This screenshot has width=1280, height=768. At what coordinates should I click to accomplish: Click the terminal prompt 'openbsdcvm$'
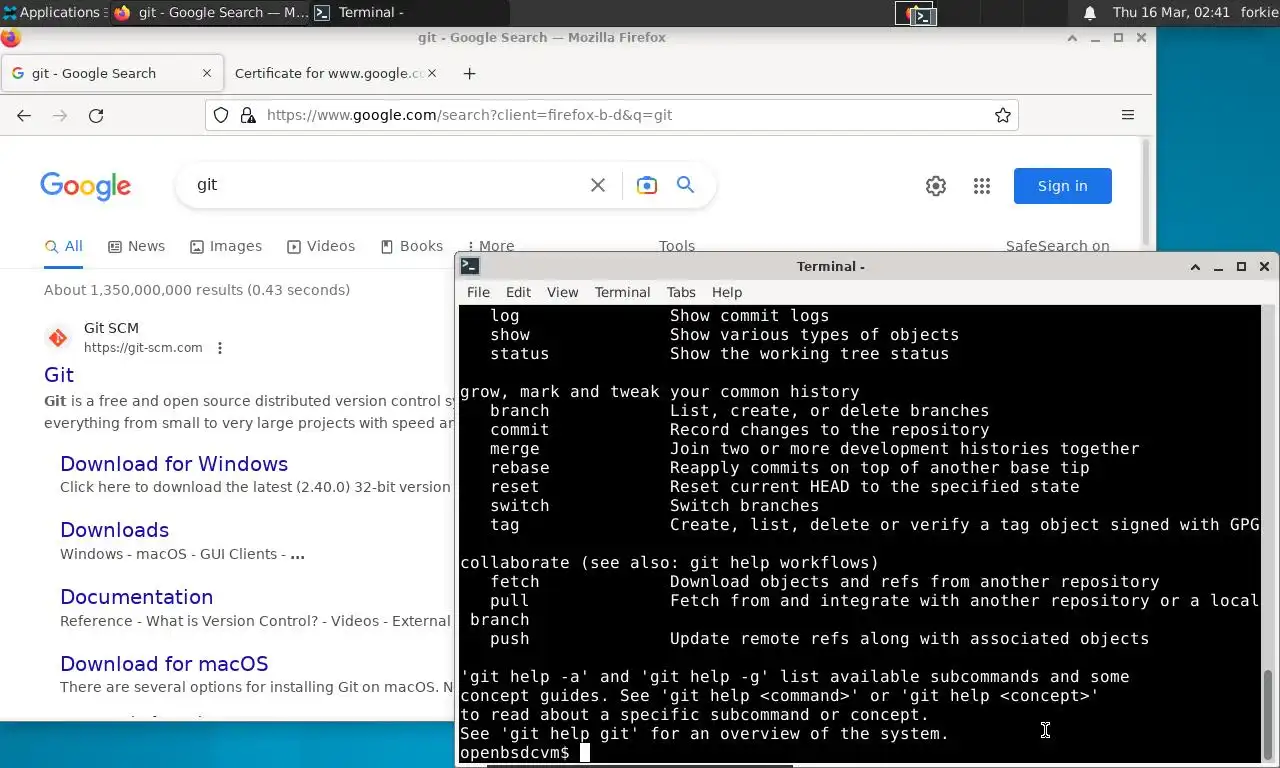(x=515, y=753)
